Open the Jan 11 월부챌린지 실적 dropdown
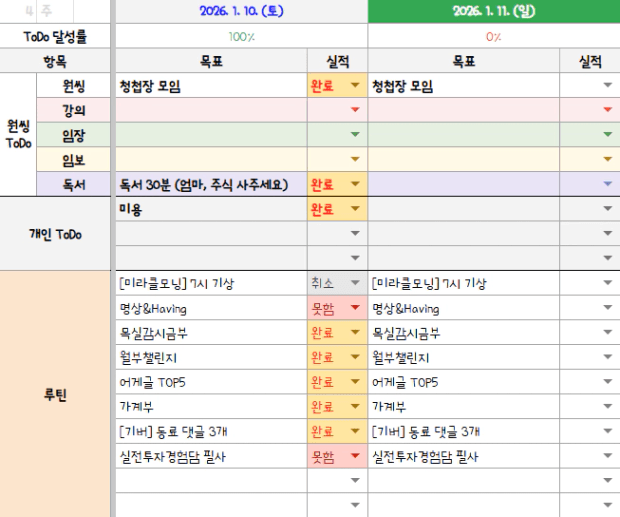 click(608, 357)
